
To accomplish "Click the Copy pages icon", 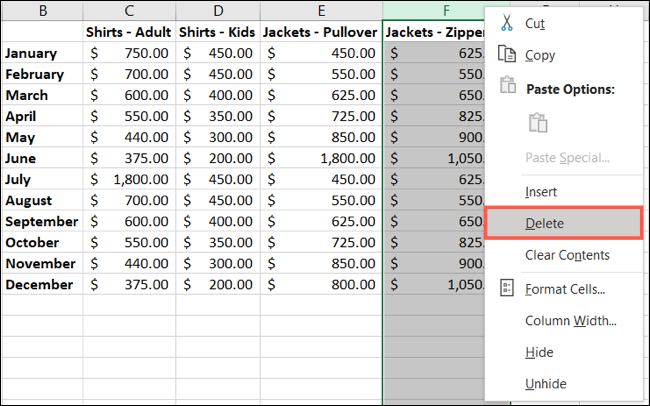I will pos(507,55).
